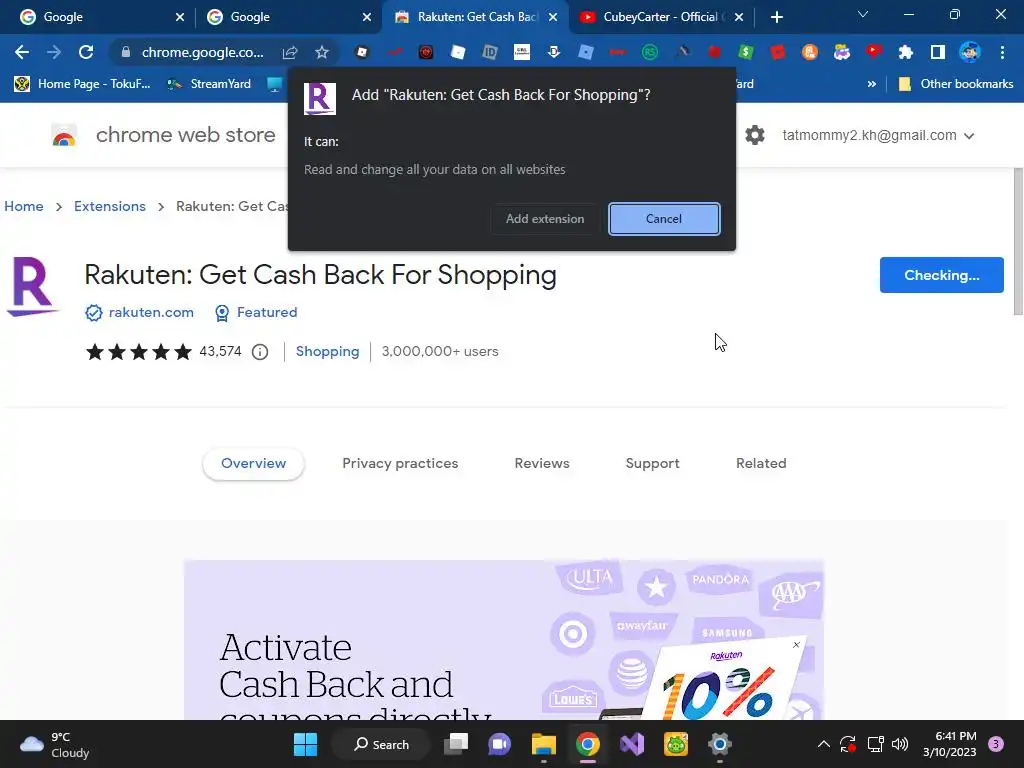Toggle the browser side panel icon

coord(938,52)
